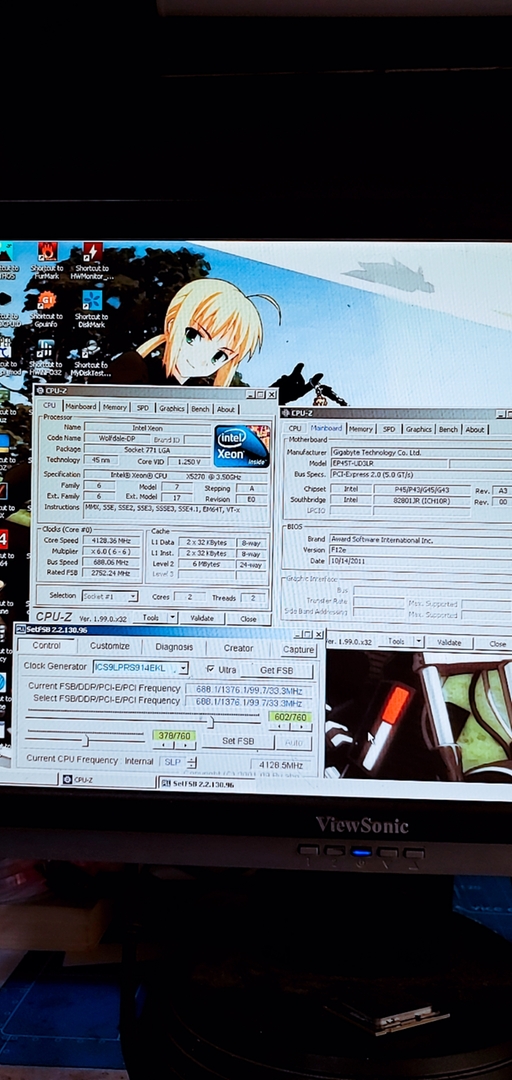The width and height of the screenshot is (512, 1080).
Task: Switch to Memory tab in left CPU-Z window
Action: (x=114, y=407)
